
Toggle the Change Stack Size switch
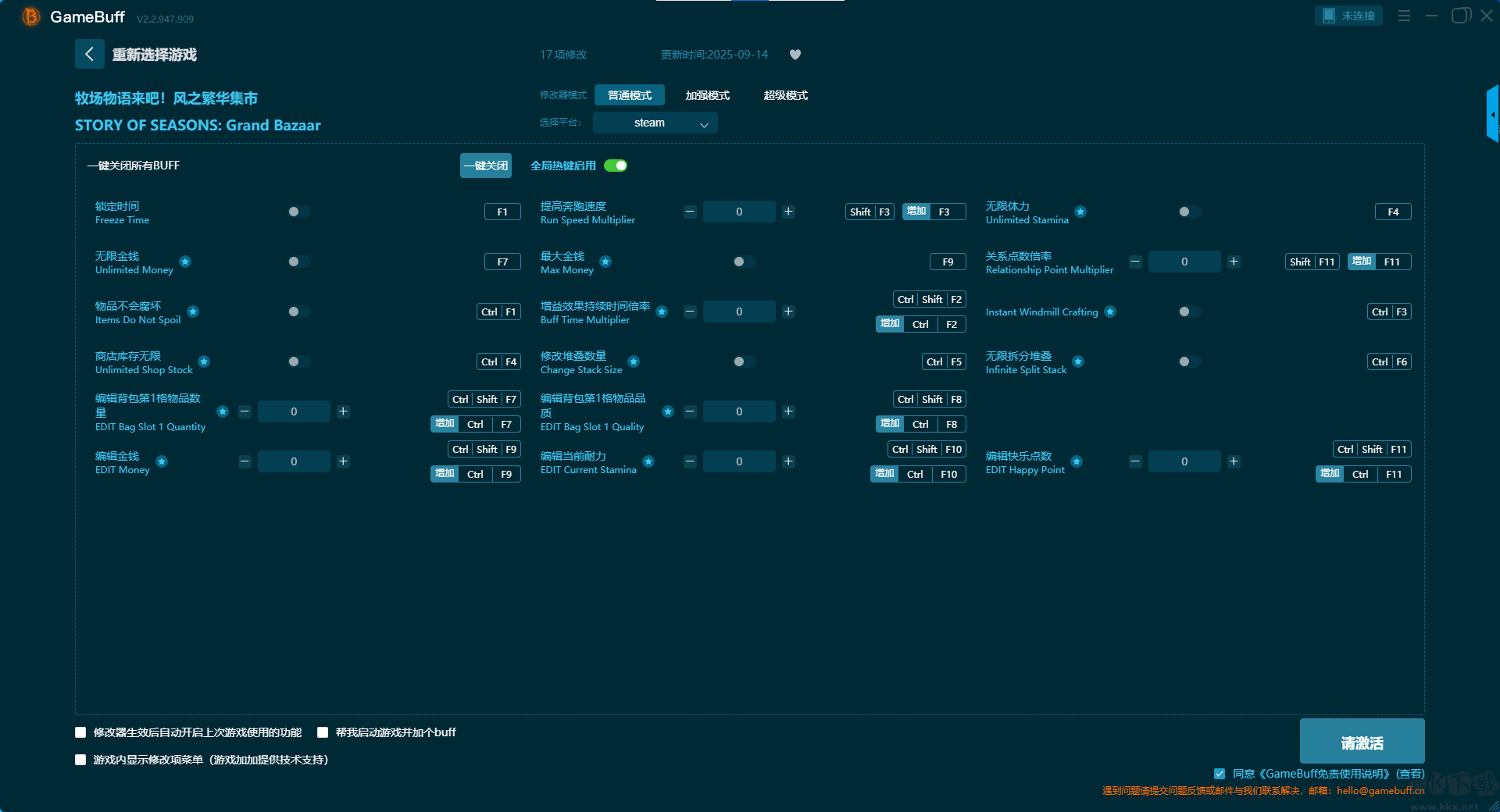click(x=744, y=361)
